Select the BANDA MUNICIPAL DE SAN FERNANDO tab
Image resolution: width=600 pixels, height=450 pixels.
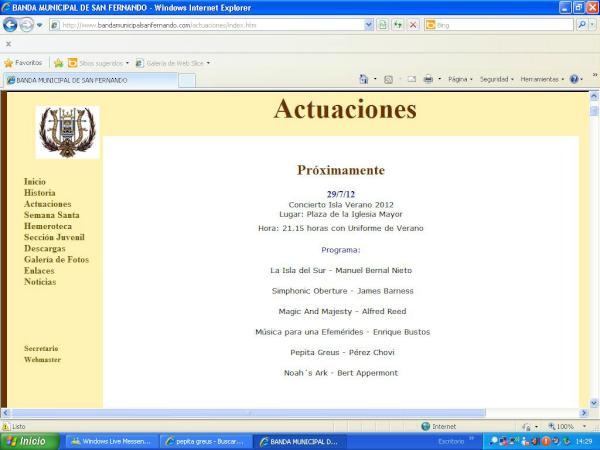click(x=90, y=80)
